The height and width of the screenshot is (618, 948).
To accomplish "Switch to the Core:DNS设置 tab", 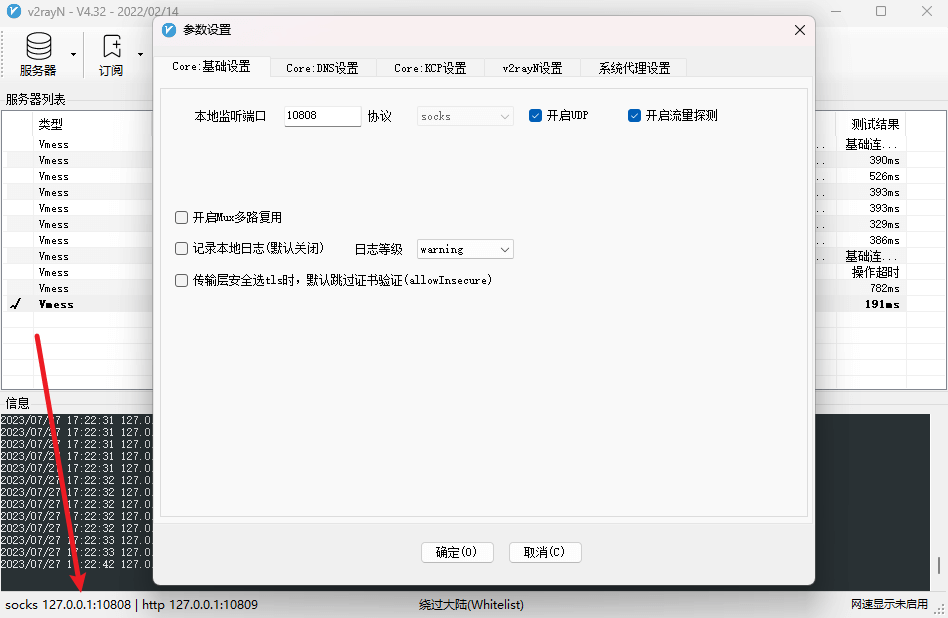I will tap(324, 68).
